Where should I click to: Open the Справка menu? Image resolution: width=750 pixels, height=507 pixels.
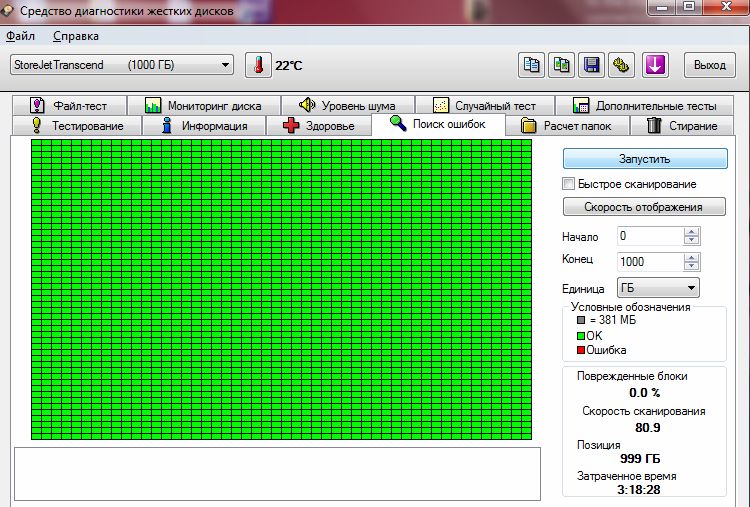(75, 36)
